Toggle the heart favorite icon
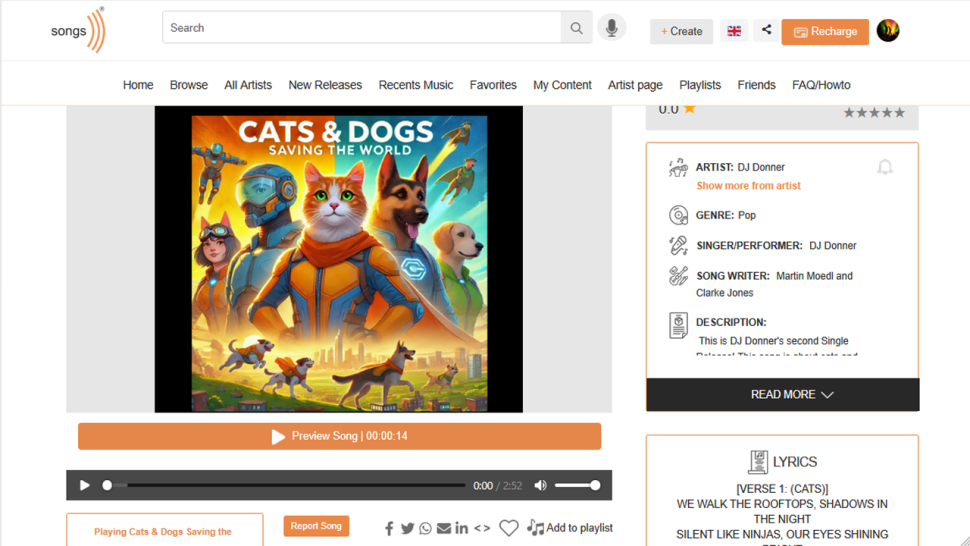The height and width of the screenshot is (546, 970). (508, 528)
